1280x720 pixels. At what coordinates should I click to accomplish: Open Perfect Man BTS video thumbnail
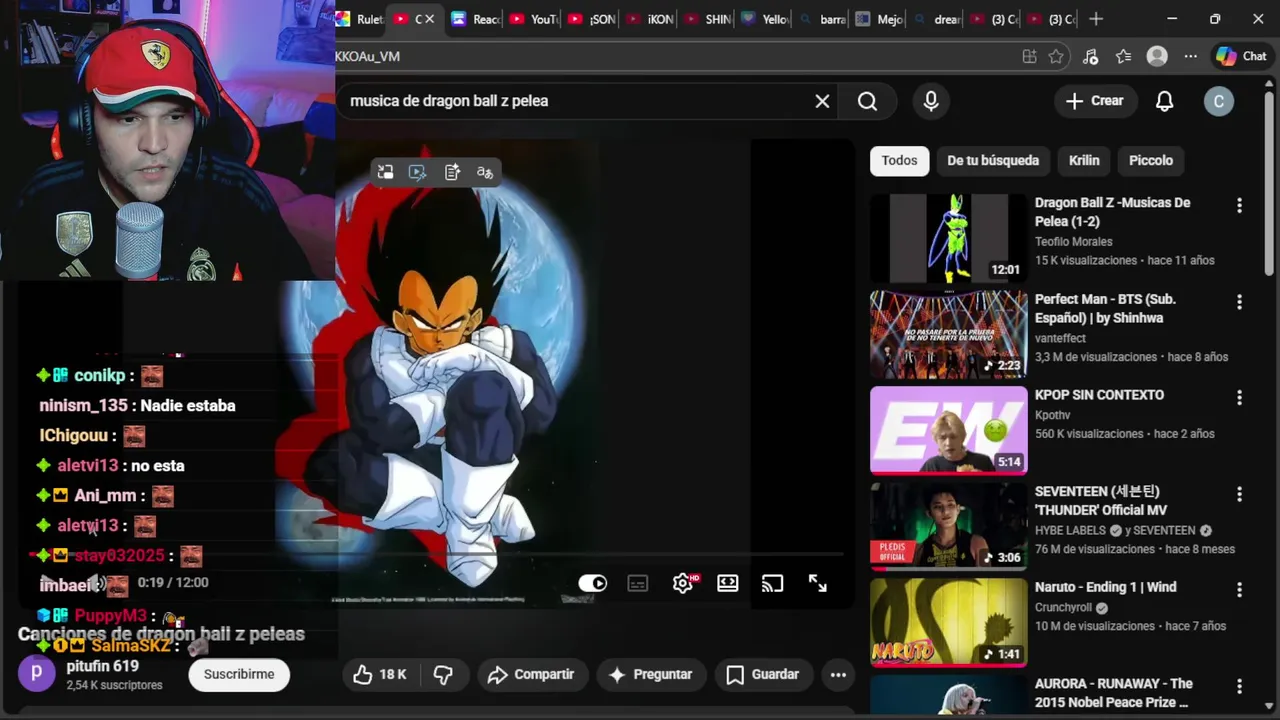[x=948, y=334]
